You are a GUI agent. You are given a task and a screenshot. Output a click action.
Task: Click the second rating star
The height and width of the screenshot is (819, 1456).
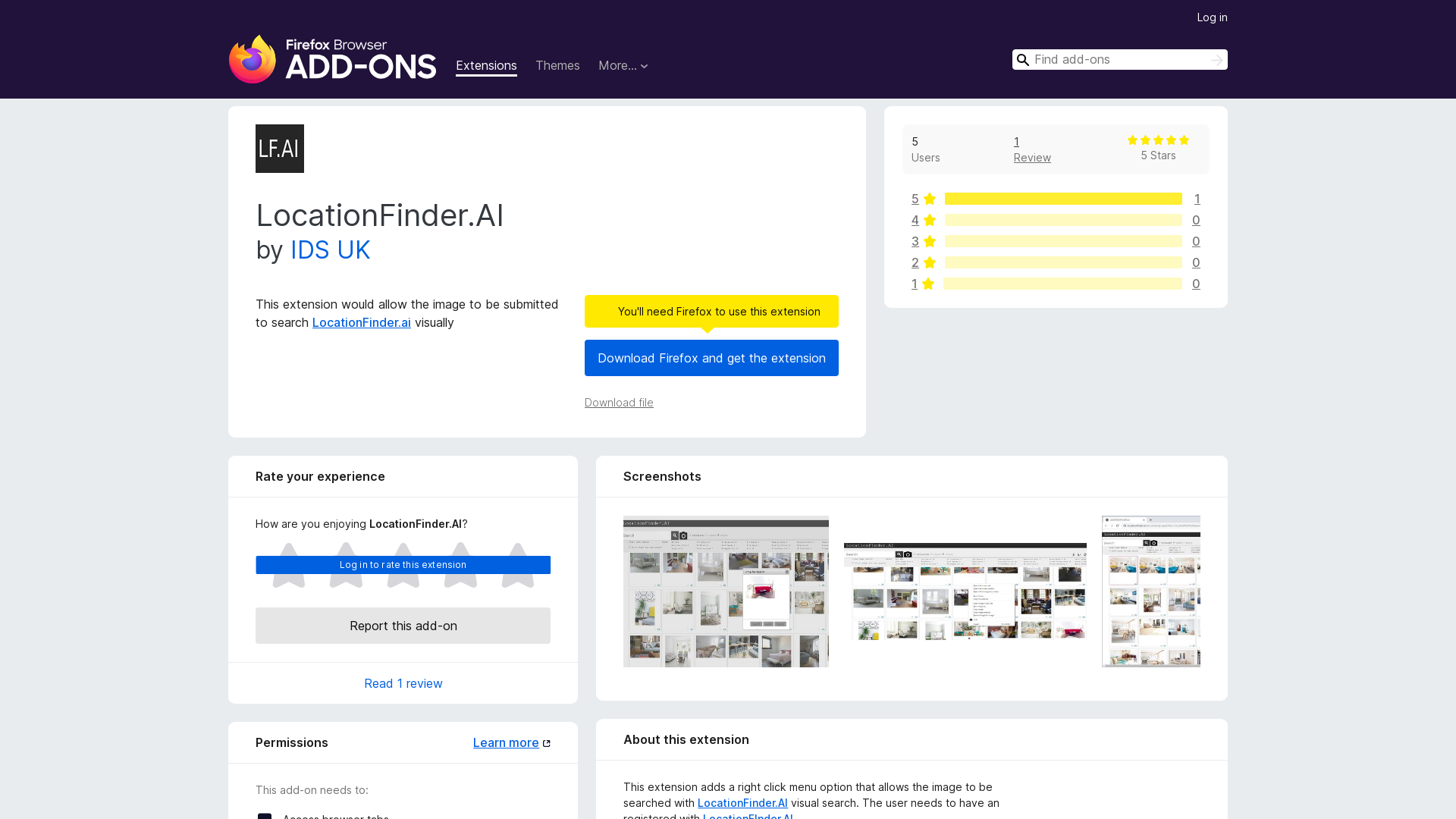click(x=346, y=565)
